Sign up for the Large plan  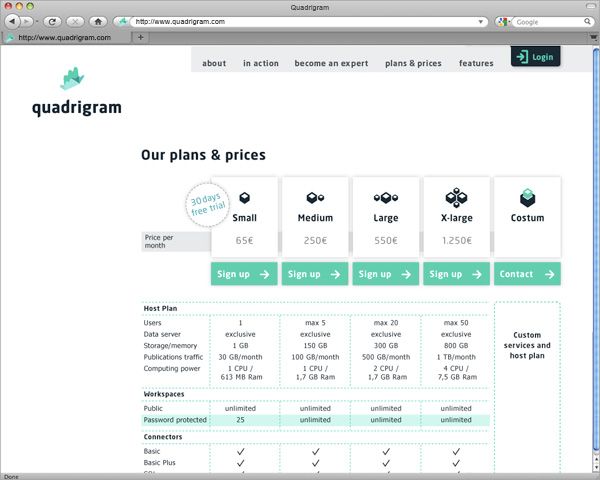[386, 274]
